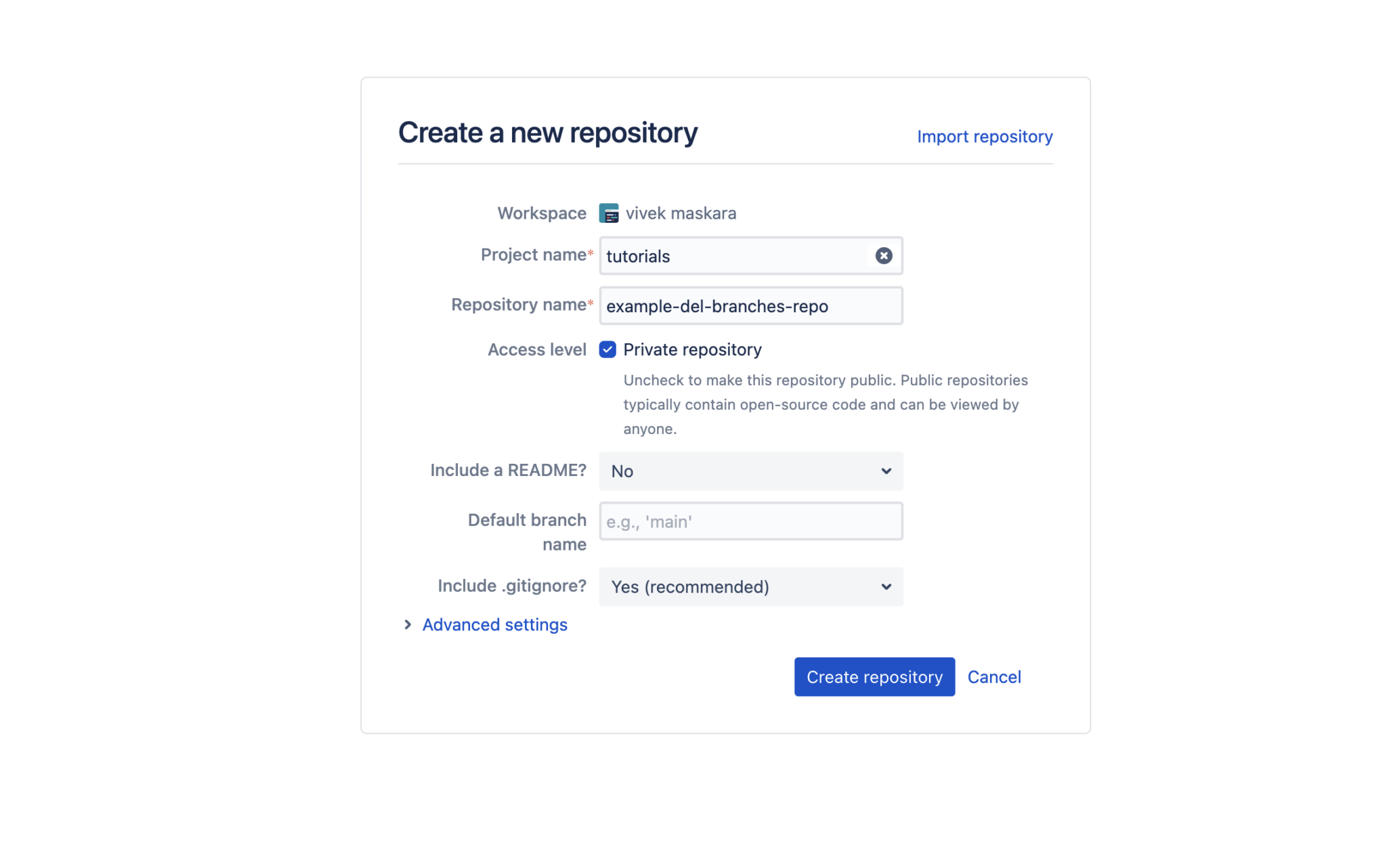Open the Include .gitignore dropdown
Viewport: 1387px width, 868px height.
750,586
